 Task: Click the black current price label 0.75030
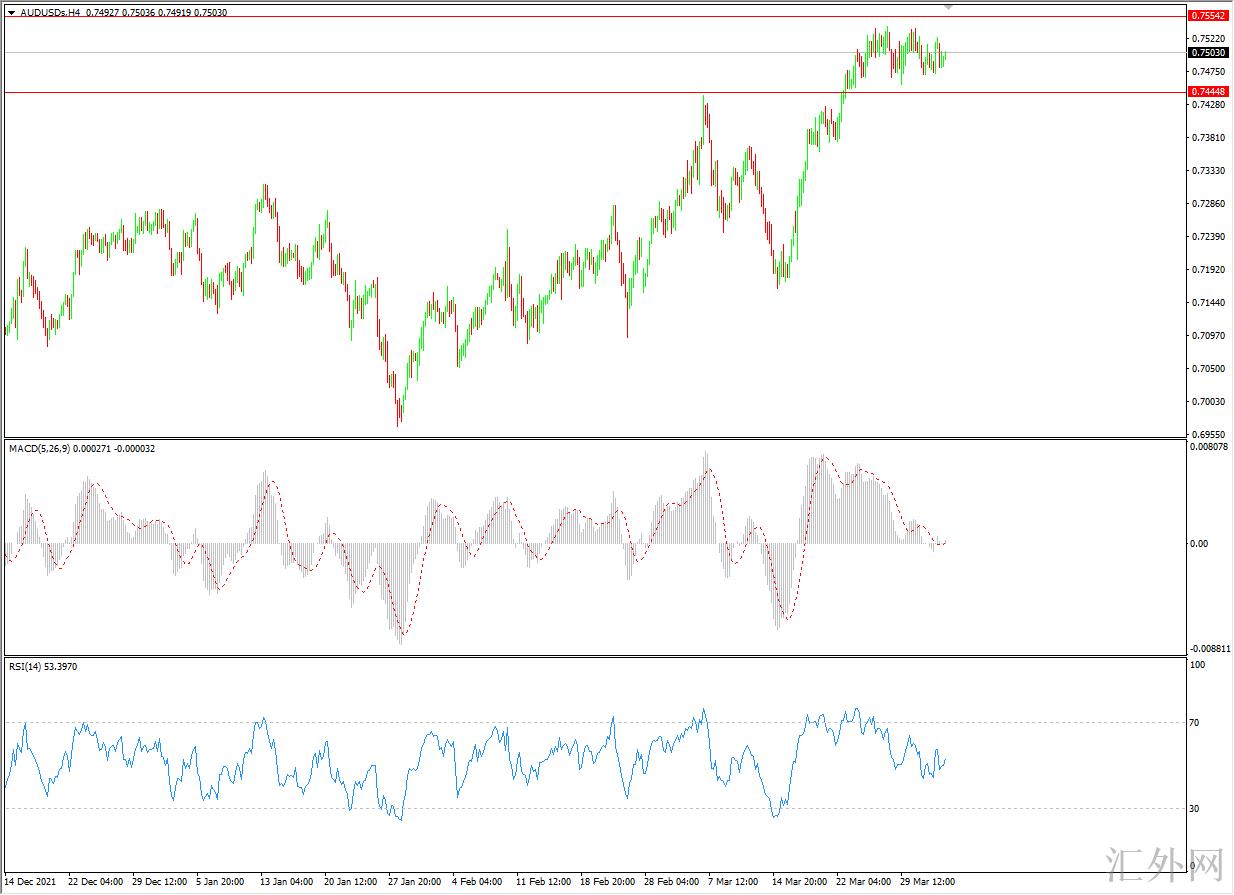pos(1208,52)
